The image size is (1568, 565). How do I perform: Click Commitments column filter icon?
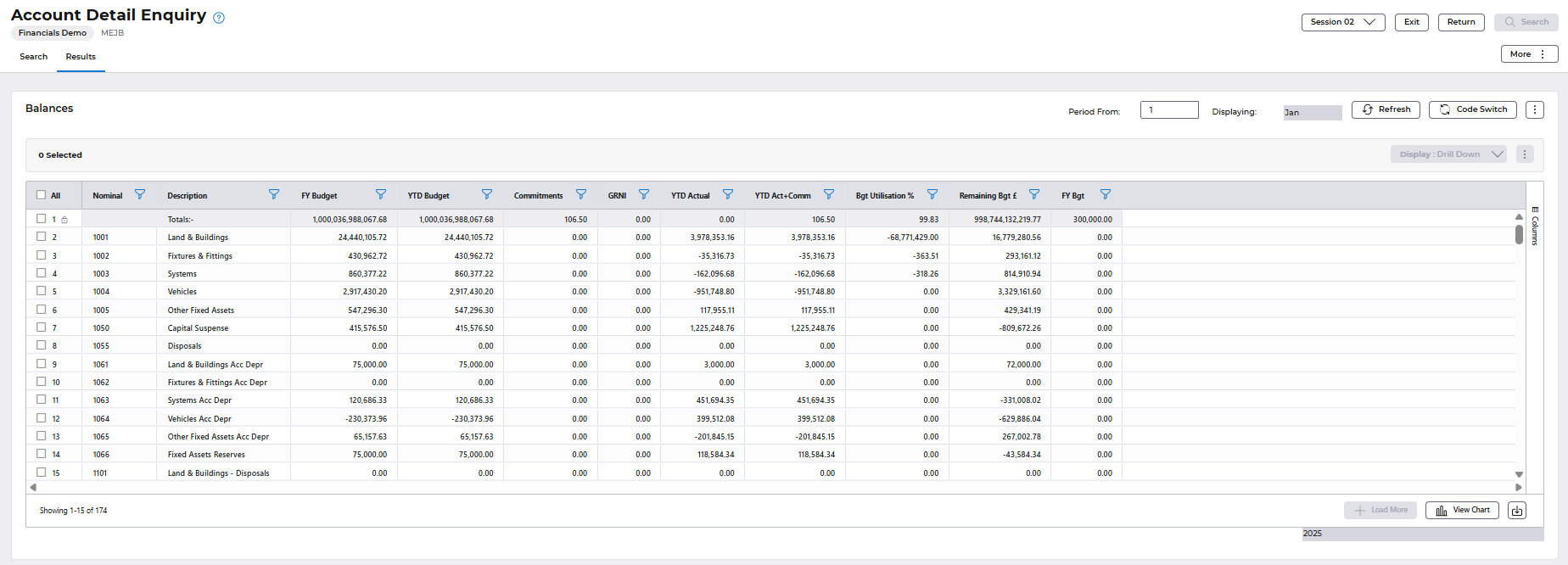pyautogui.click(x=581, y=195)
